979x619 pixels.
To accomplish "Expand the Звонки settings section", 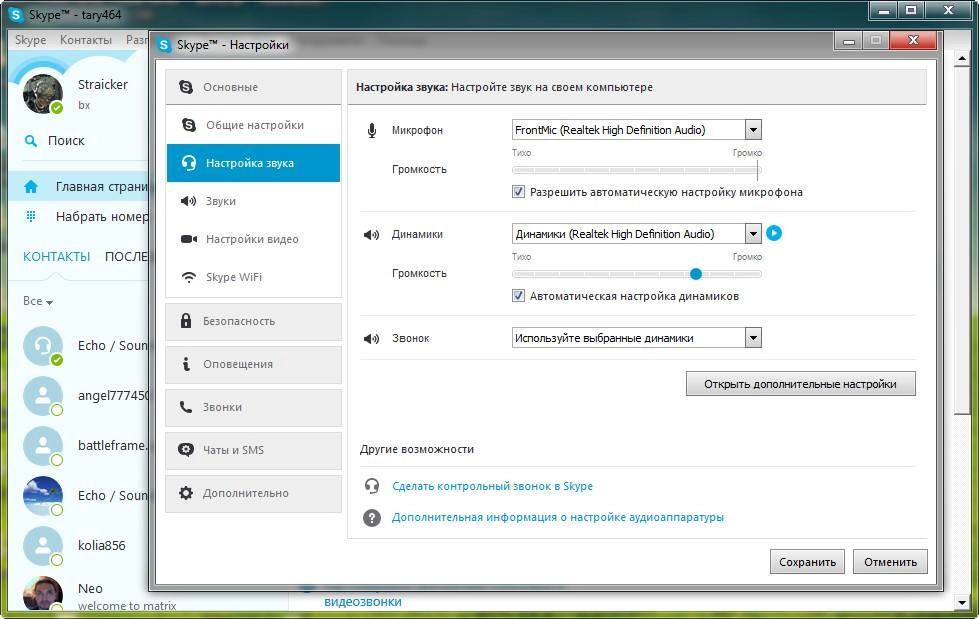I will point(253,407).
